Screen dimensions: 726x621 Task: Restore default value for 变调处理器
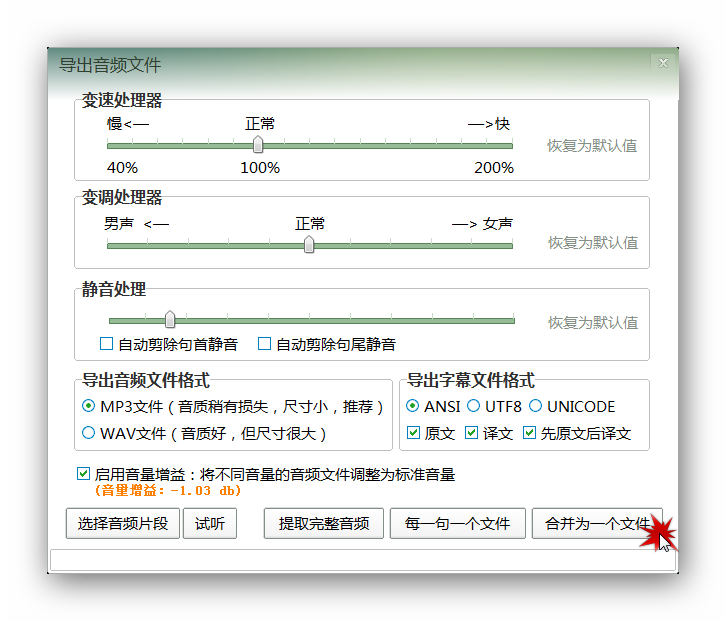click(x=593, y=243)
